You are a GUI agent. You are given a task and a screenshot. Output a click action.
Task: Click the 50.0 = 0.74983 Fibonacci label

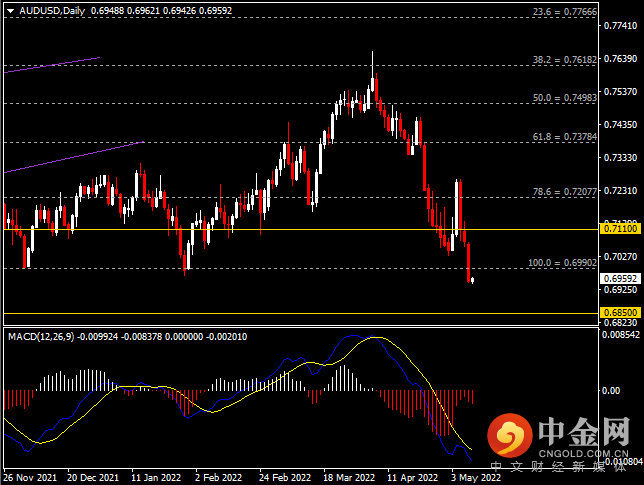(x=563, y=98)
